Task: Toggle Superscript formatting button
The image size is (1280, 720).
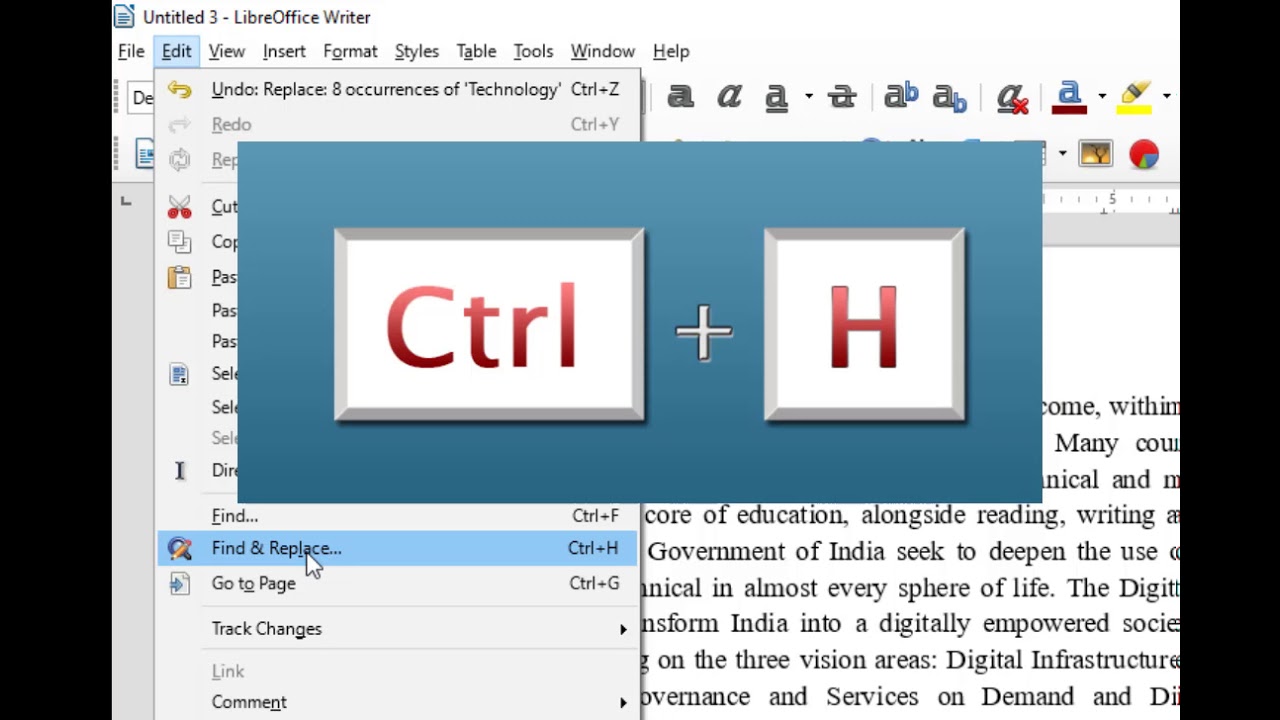Action: (901, 96)
